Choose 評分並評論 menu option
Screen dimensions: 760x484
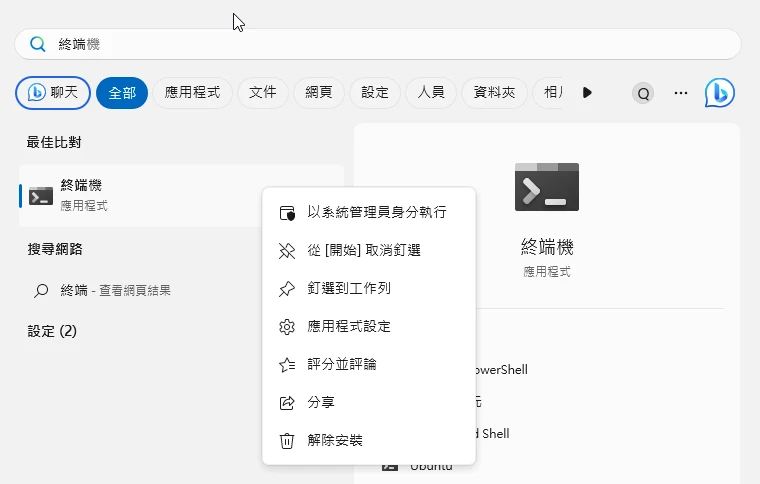coord(342,364)
